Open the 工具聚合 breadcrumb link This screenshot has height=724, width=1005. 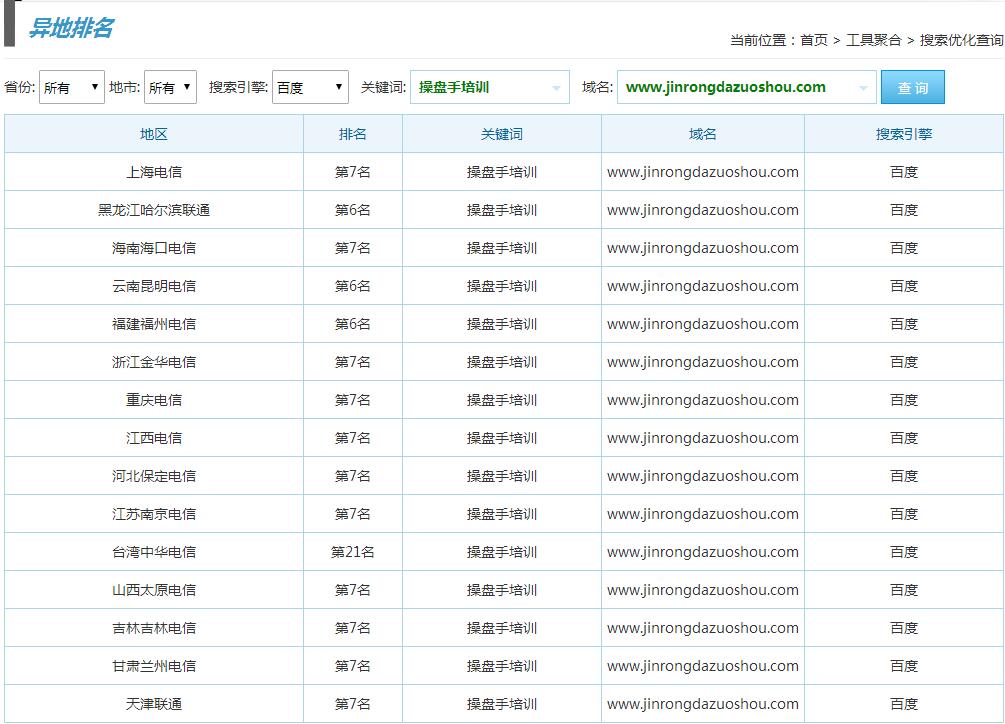coord(874,40)
